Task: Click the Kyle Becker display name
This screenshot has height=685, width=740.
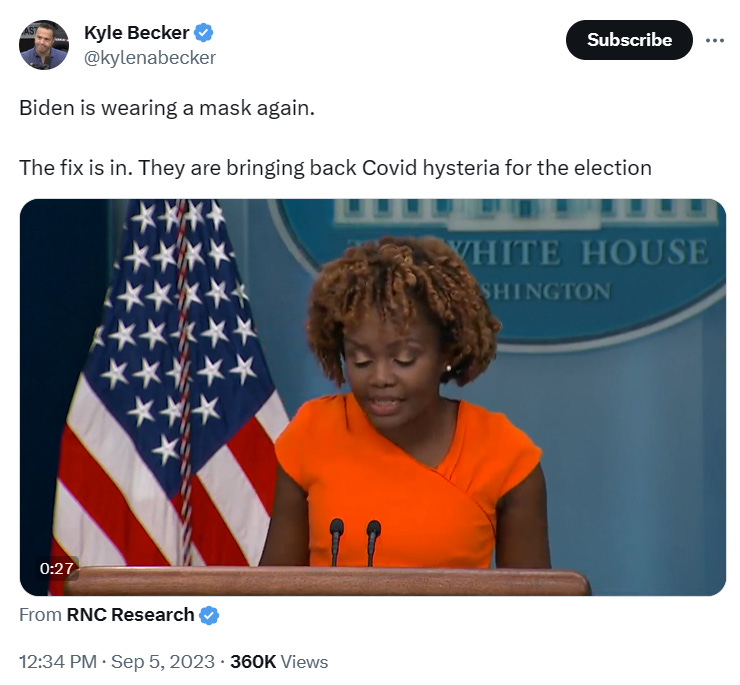Action: tap(136, 33)
